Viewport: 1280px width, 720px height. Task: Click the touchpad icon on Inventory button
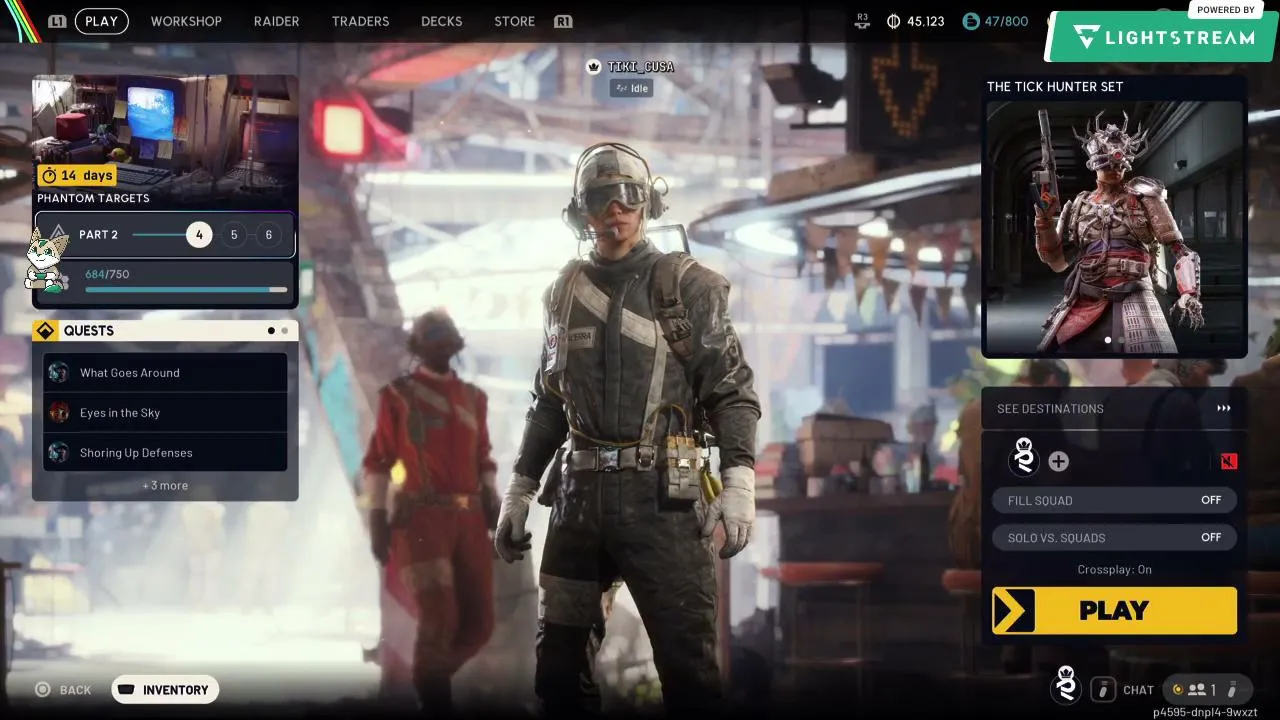[126, 690]
